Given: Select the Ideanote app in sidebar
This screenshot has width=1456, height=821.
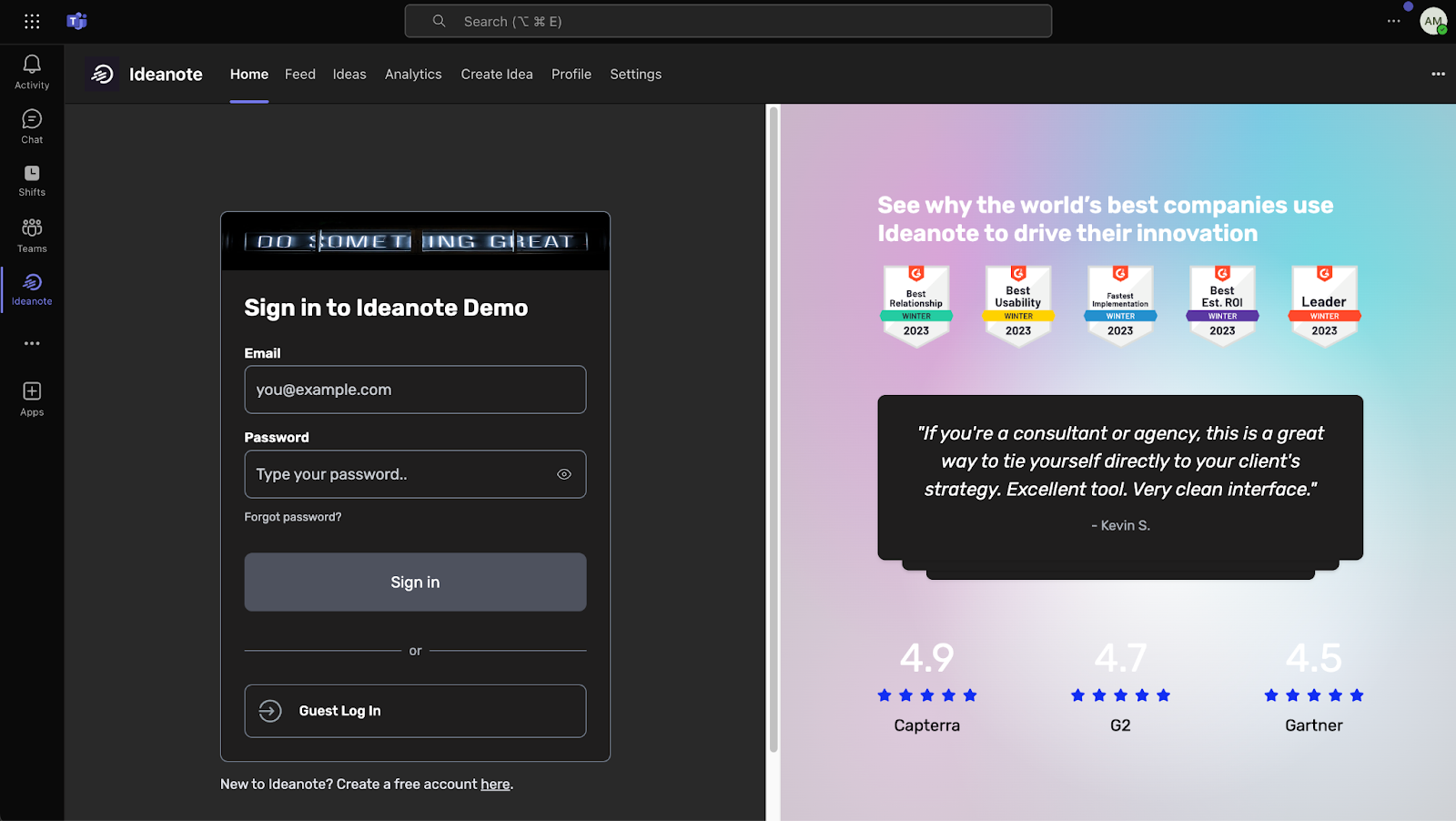Looking at the screenshot, I should [32, 289].
